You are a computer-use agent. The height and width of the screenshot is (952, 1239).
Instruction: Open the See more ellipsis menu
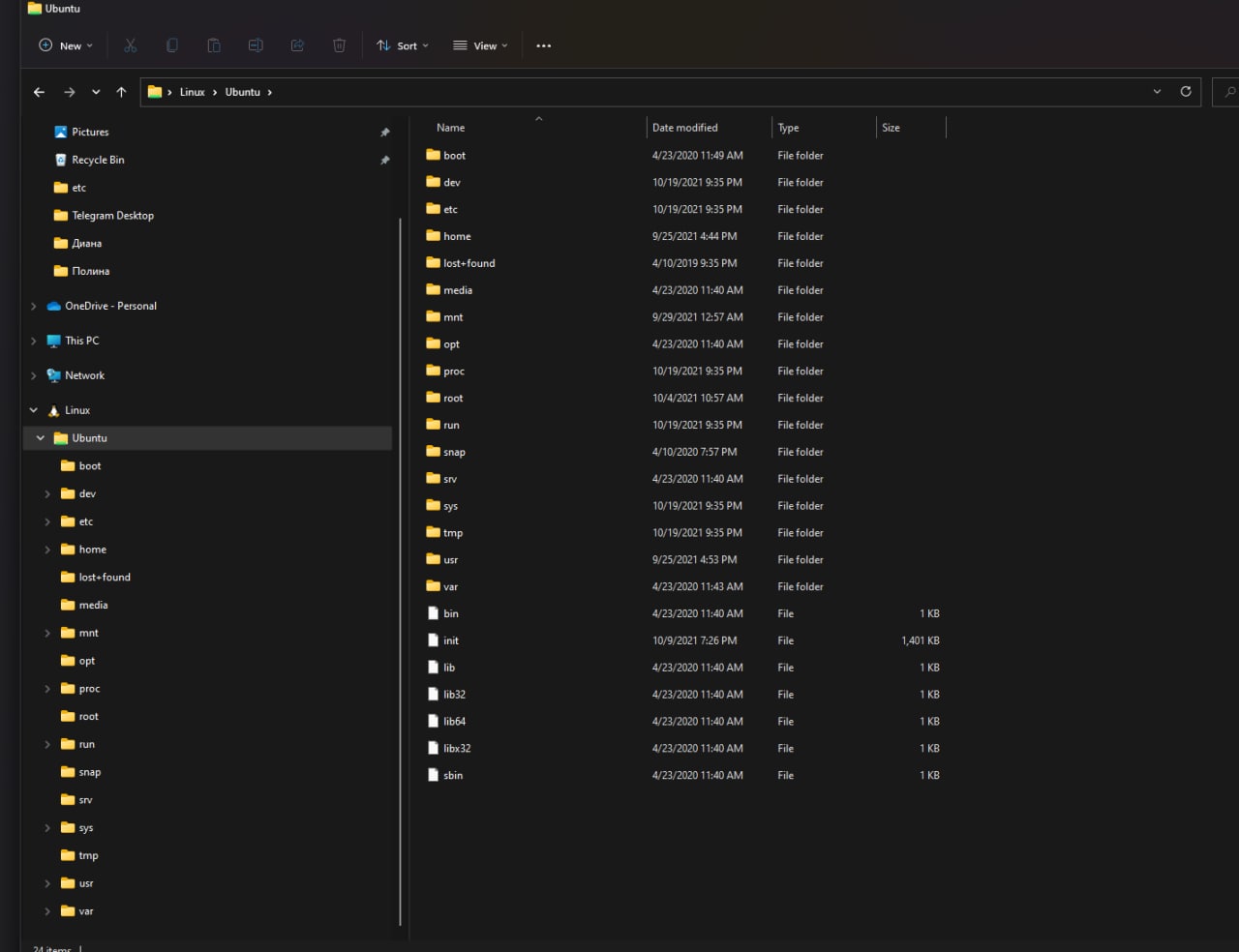pyautogui.click(x=544, y=45)
